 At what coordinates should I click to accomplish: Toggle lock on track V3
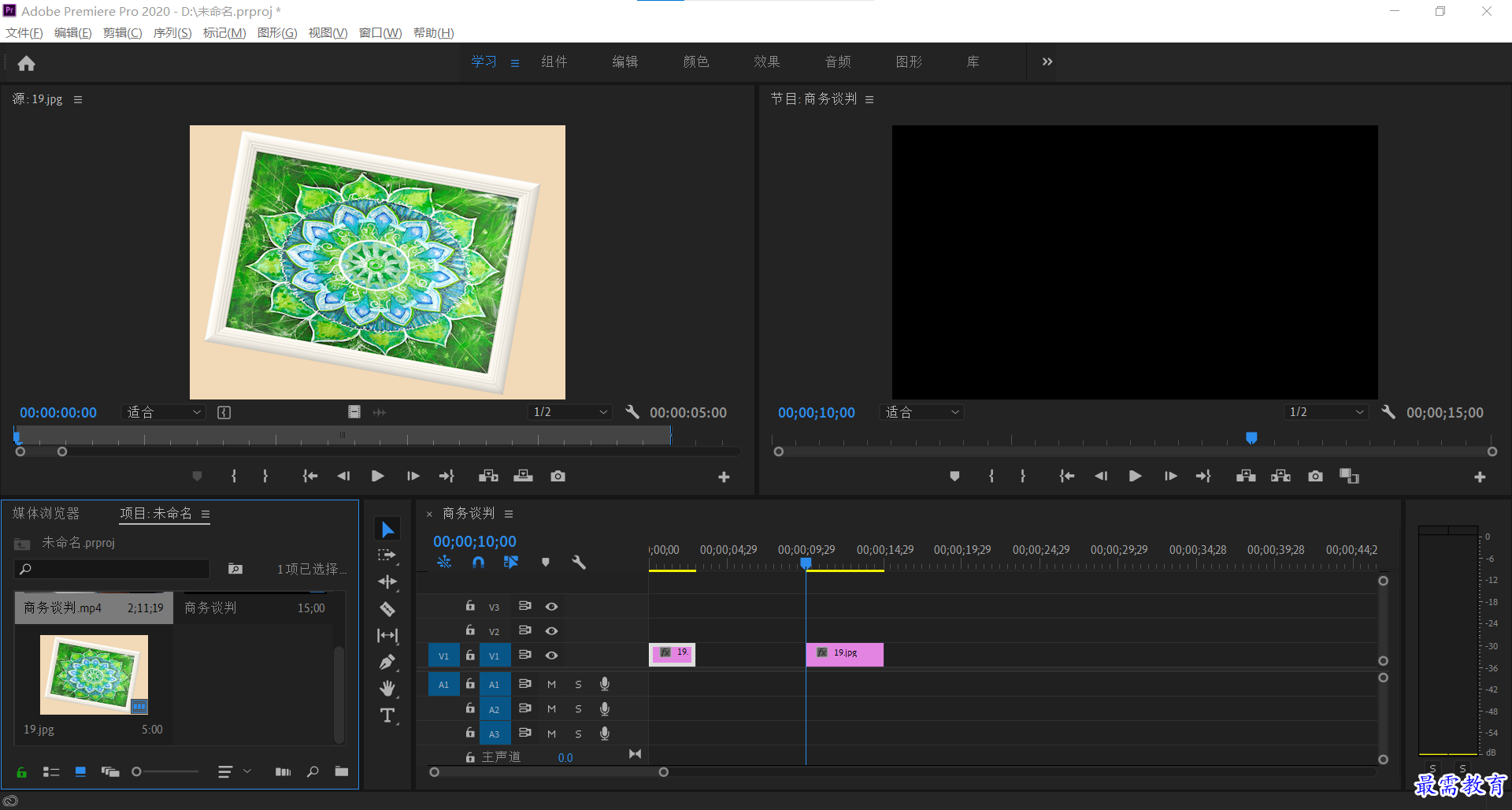pos(470,606)
